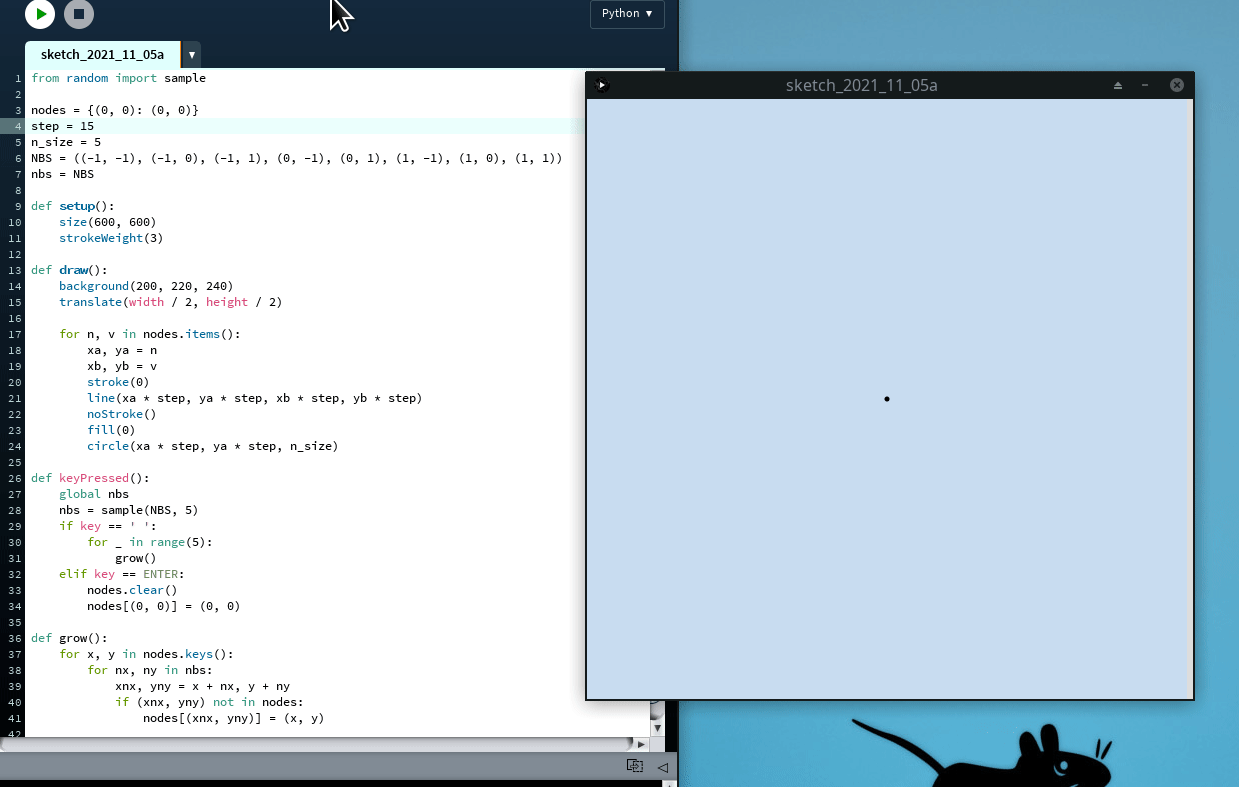
Task: Open the tab options arrow menu
Action: point(191,55)
